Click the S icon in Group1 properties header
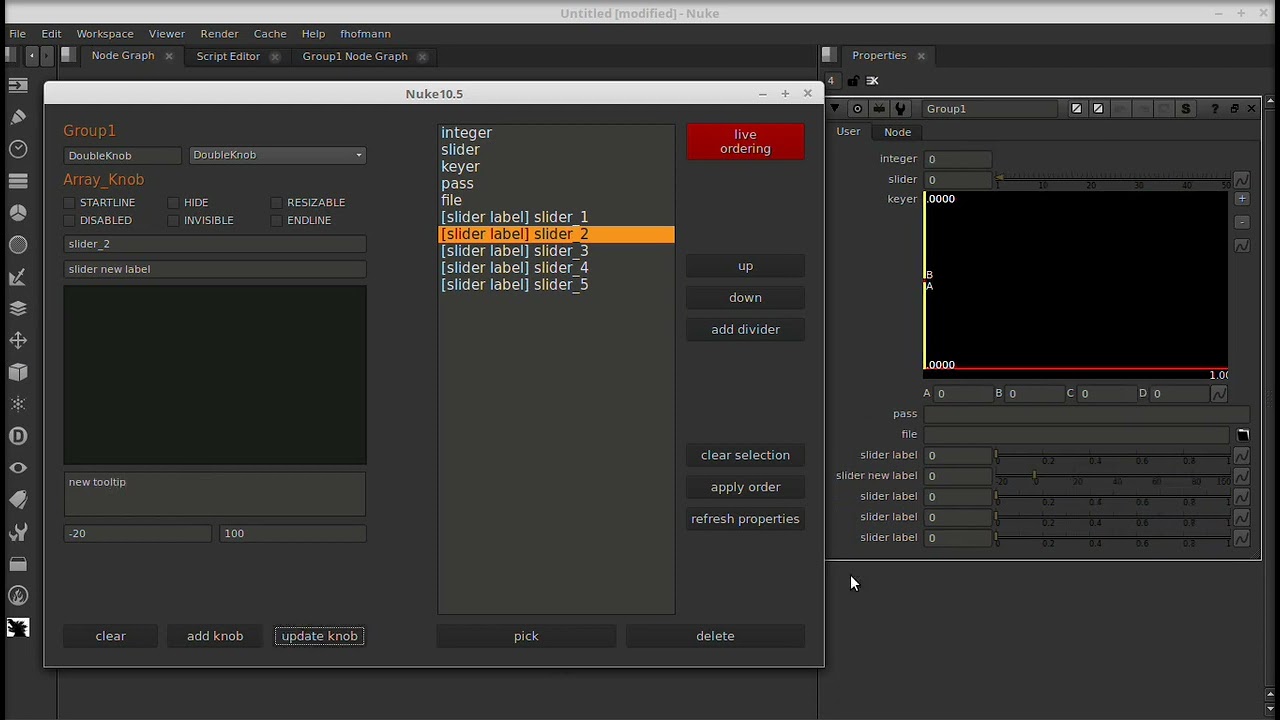Screen dimensions: 1280x720 [x=1186, y=109]
